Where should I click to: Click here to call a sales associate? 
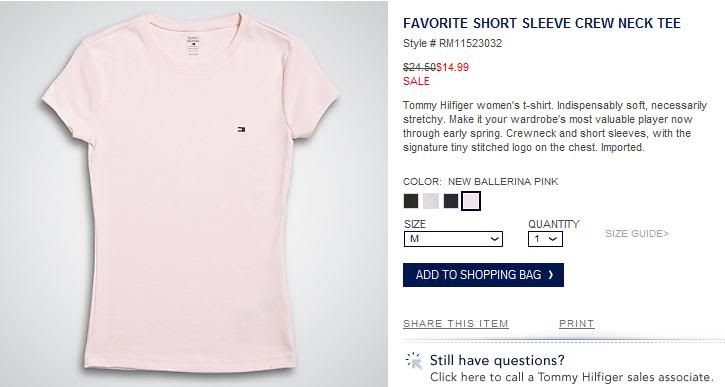click(572, 377)
